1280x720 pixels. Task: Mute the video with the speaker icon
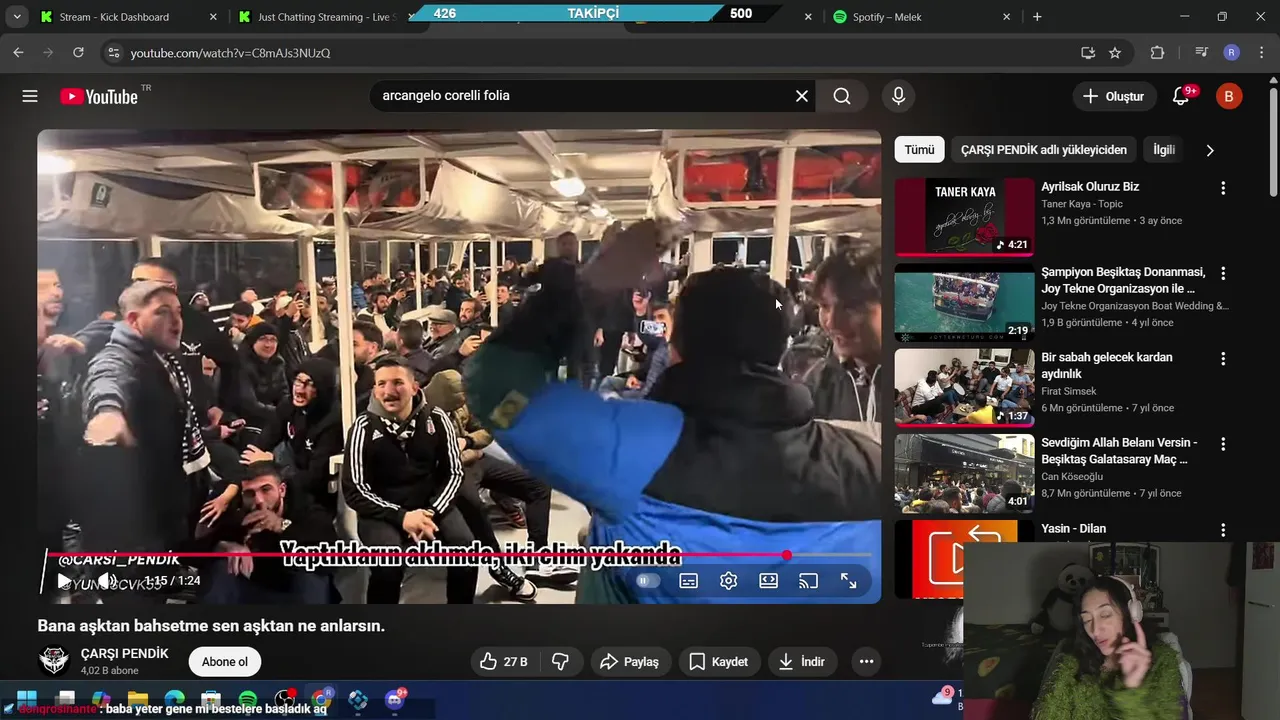[106, 581]
